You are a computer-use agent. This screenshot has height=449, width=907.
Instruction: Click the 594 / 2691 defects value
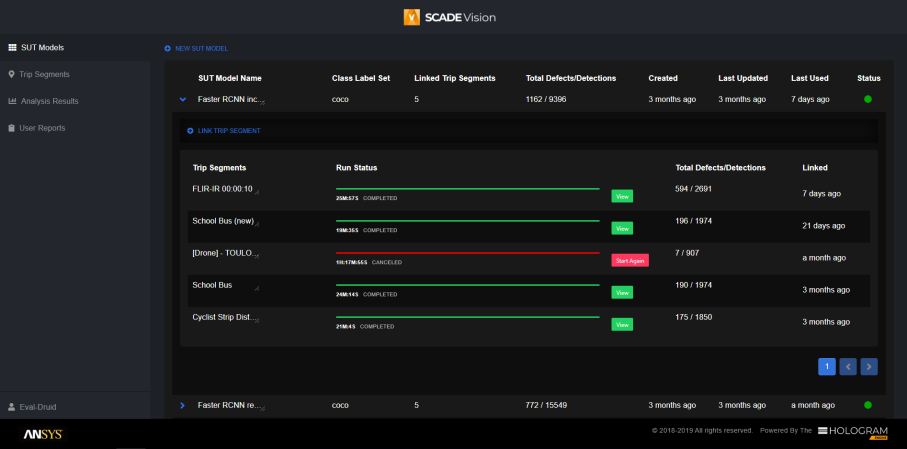pyautogui.click(x=694, y=189)
